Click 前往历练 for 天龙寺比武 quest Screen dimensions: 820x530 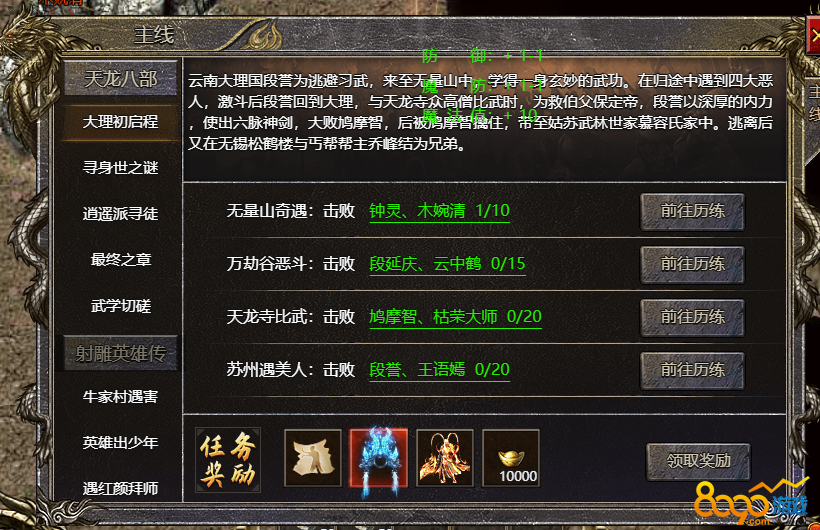(692, 317)
